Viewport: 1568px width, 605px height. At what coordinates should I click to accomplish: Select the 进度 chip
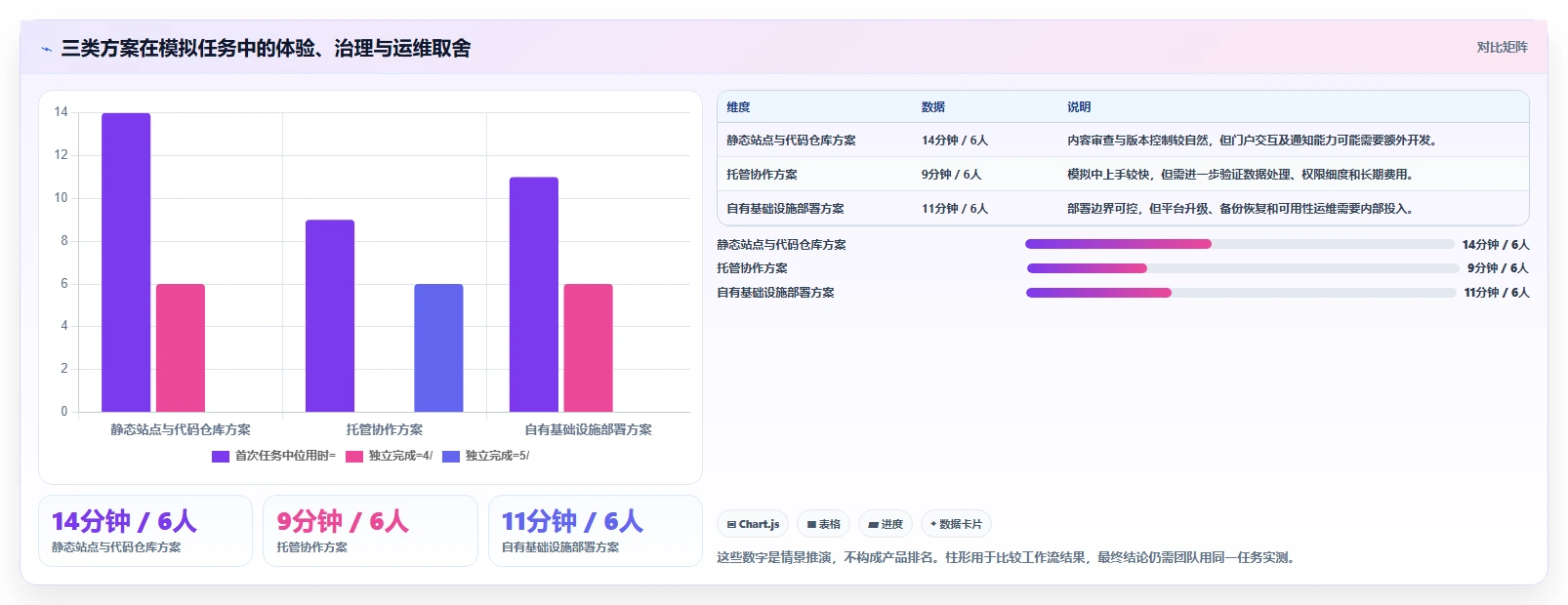tap(886, 524)
